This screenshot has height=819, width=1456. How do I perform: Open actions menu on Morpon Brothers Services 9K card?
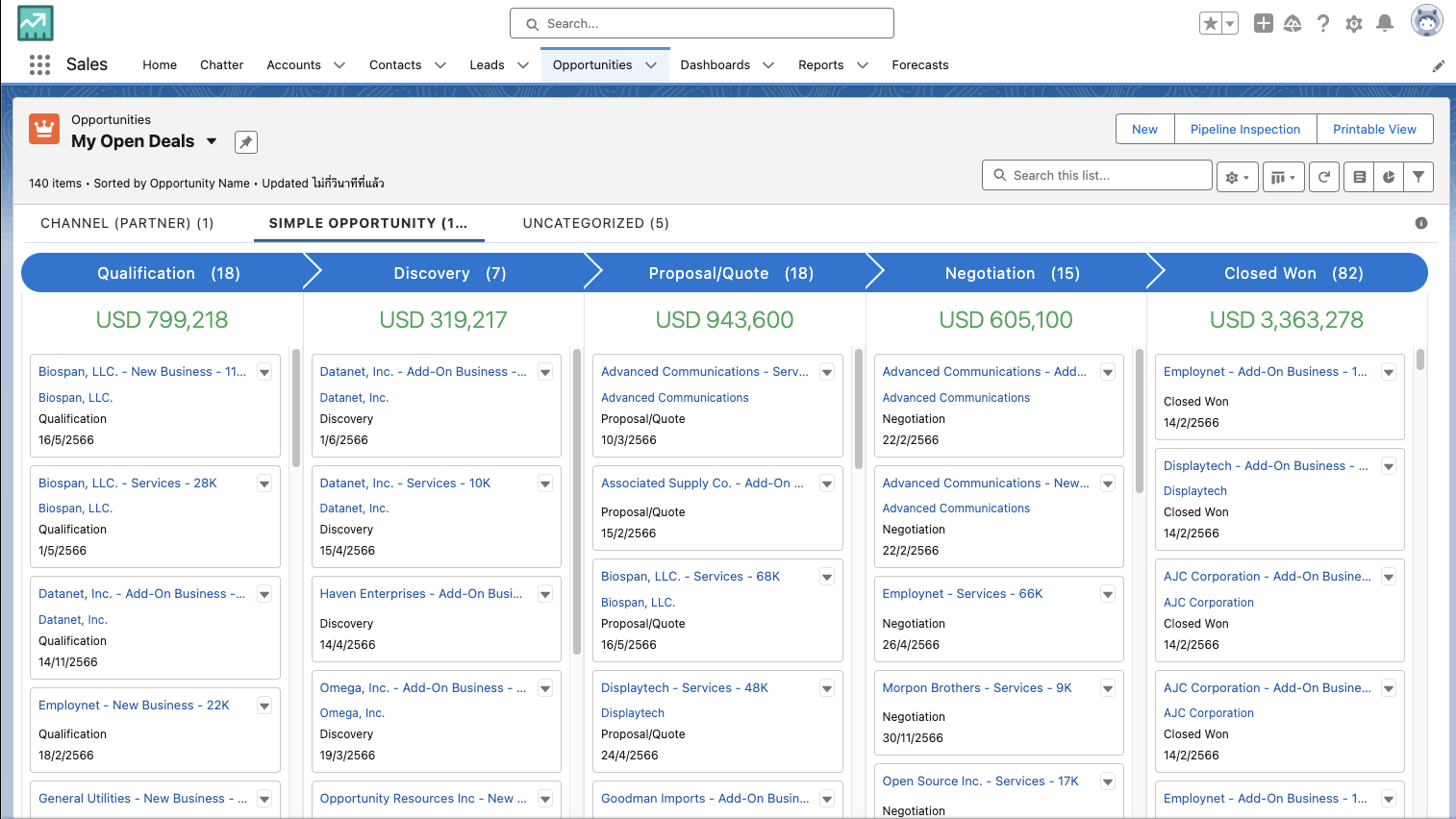click(x=1108, y=689)
